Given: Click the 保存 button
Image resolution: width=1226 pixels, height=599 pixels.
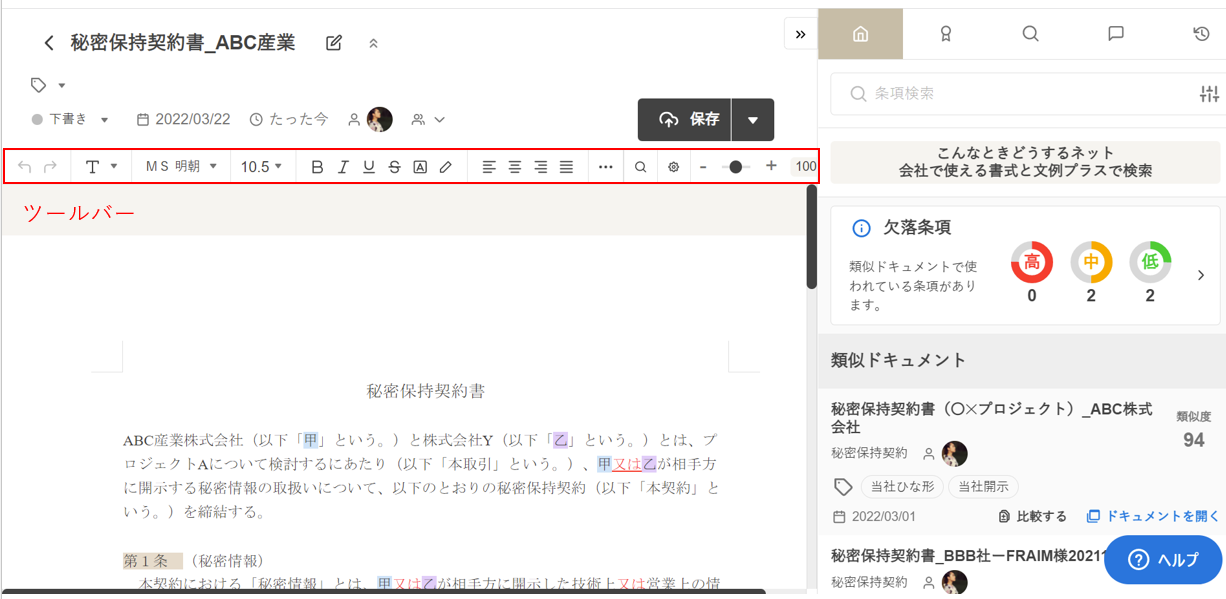Looking at the screenshot, I should (686, 120).
